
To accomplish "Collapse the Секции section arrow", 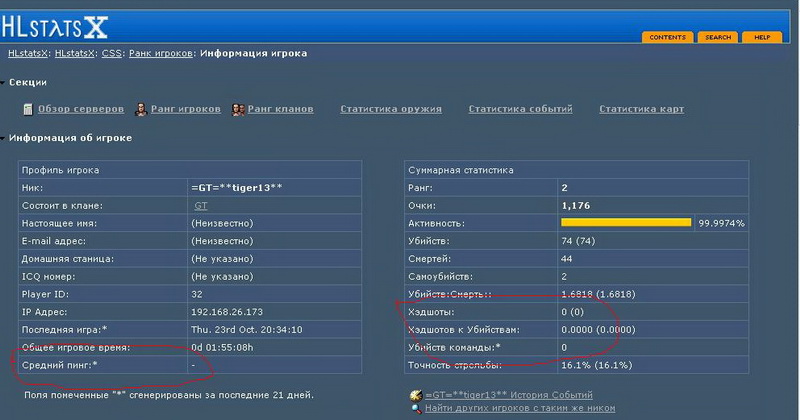I will click(x=4, y=82).
